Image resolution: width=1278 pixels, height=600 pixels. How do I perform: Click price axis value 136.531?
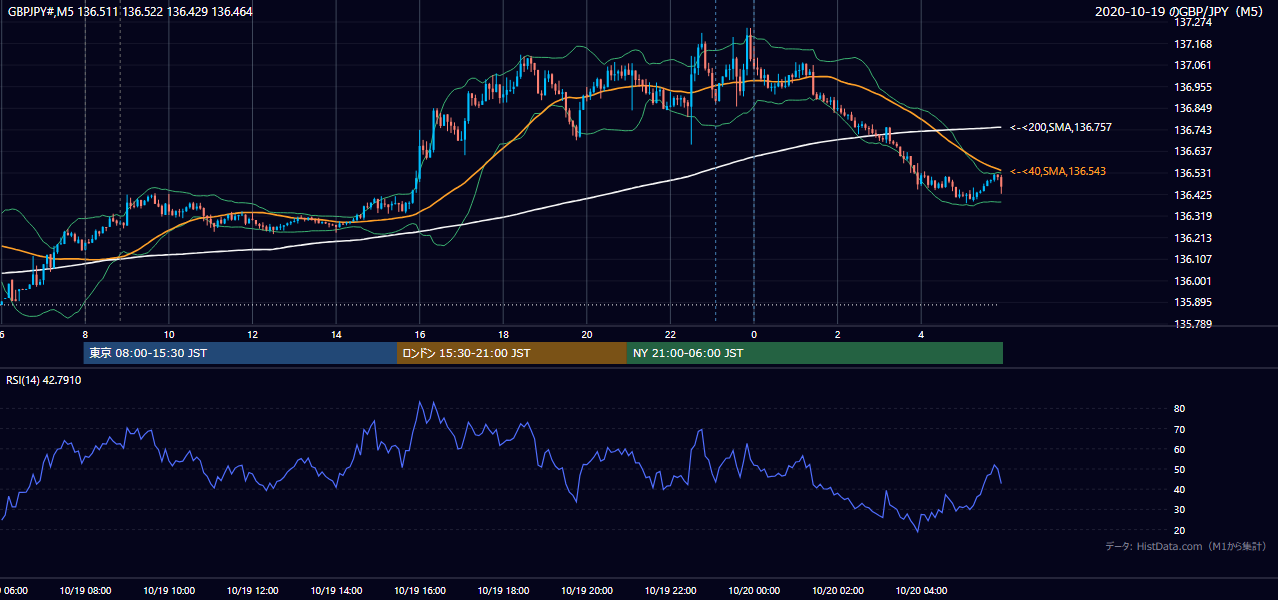pos(1193,174)
